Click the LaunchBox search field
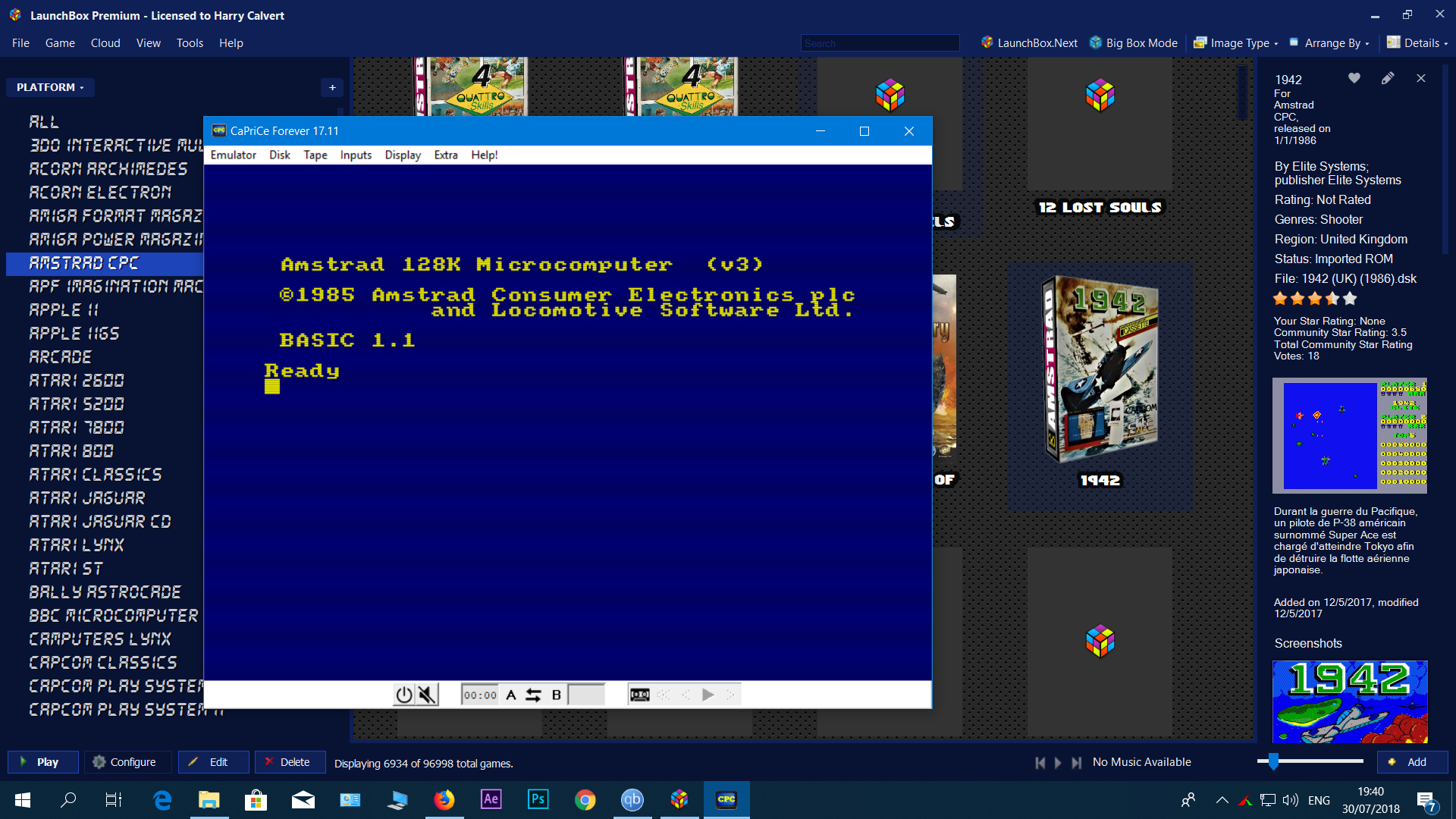The image size is (1456, 819). coord(880,43)
